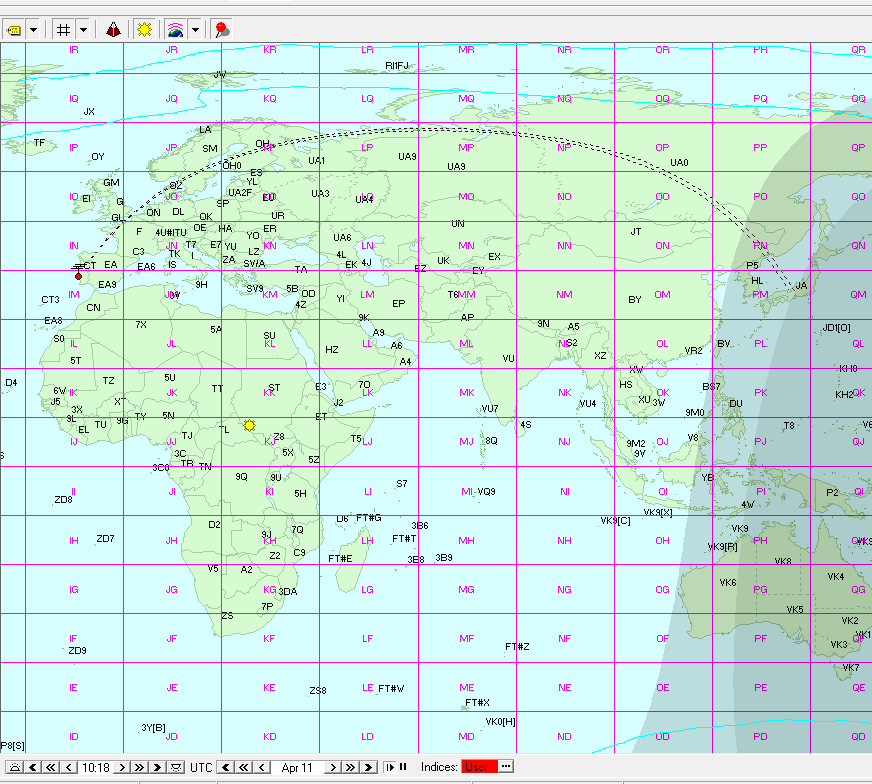Image resolution: width=872 pixels, height=784 pixels.
Task: Click the red User indices field
Action: click(x=479, y=767)
